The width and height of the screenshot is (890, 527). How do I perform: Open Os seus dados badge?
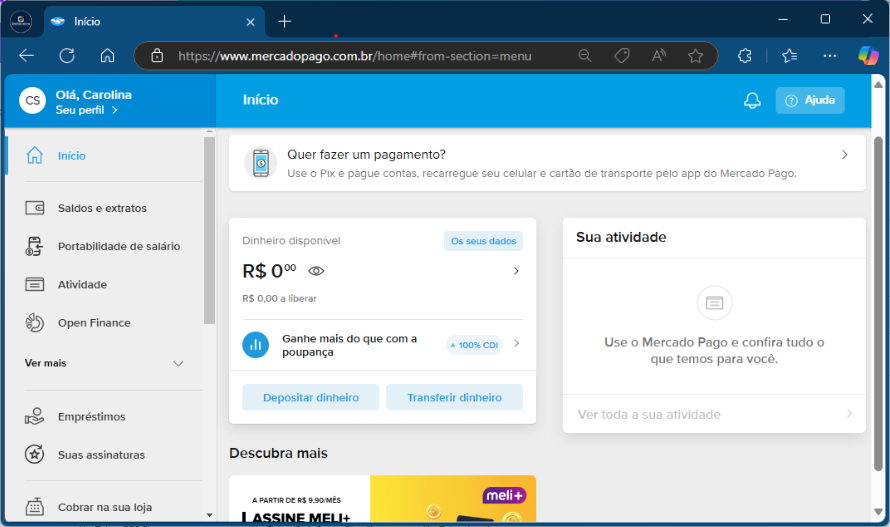click(x=483, y=241)
